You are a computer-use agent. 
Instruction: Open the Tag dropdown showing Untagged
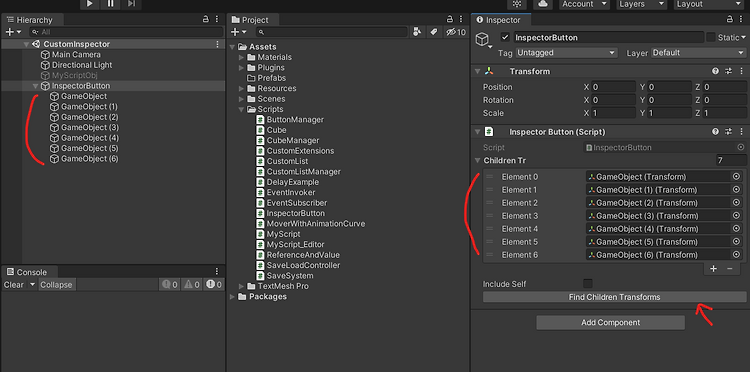[566, 53]
